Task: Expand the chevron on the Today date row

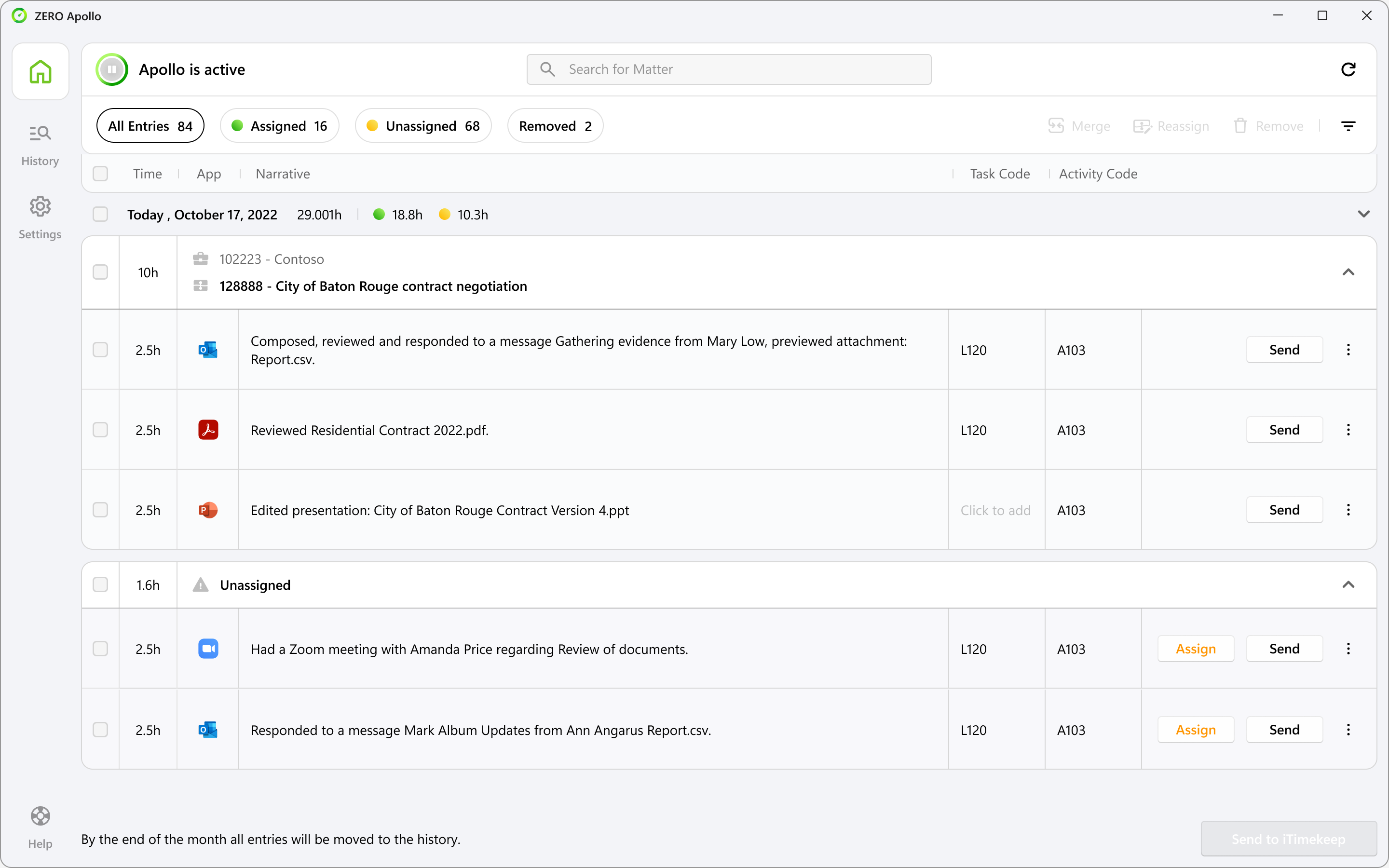Action: tap(1364, 214)
